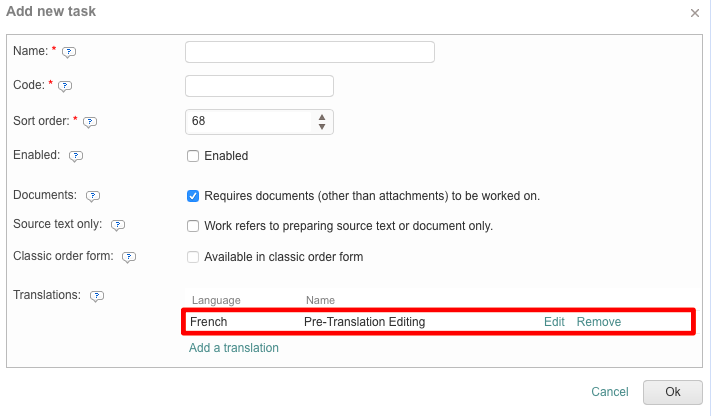Click help icon beside Documents label
This screenshot has height=416, width=711.
click(93, 196)
